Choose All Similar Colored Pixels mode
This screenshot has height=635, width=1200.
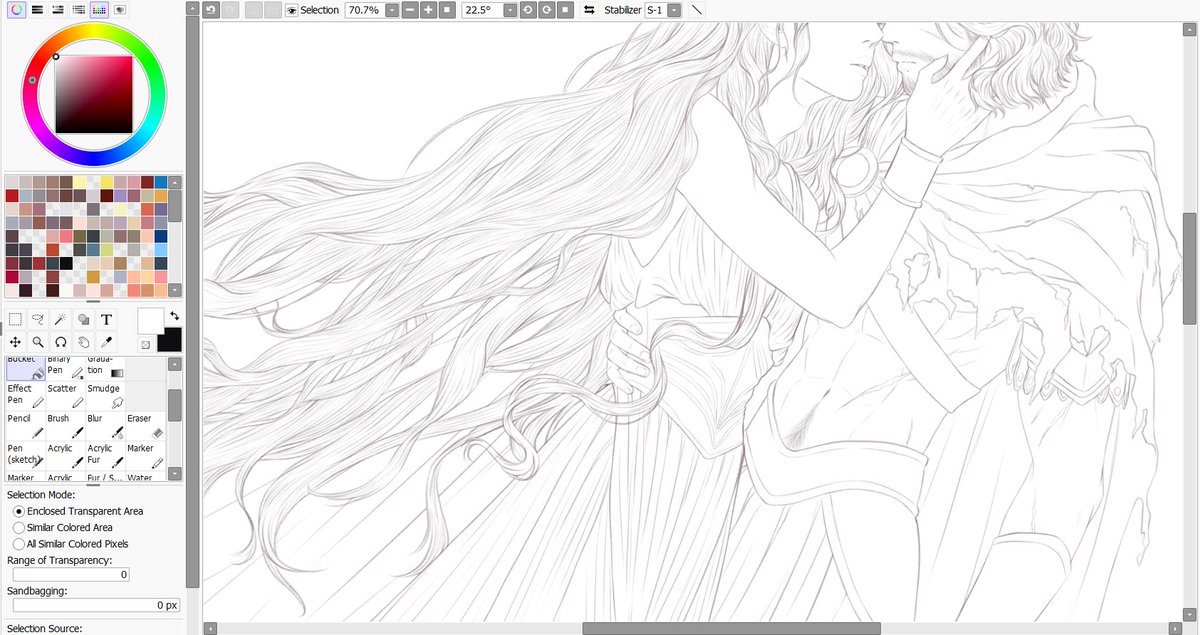click(18, 544)
